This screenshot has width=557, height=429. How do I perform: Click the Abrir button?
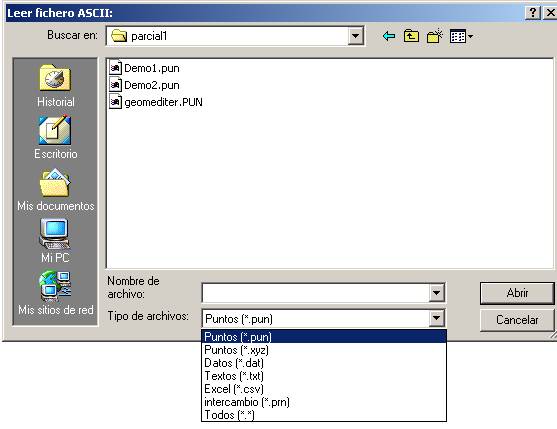(517, 293)
